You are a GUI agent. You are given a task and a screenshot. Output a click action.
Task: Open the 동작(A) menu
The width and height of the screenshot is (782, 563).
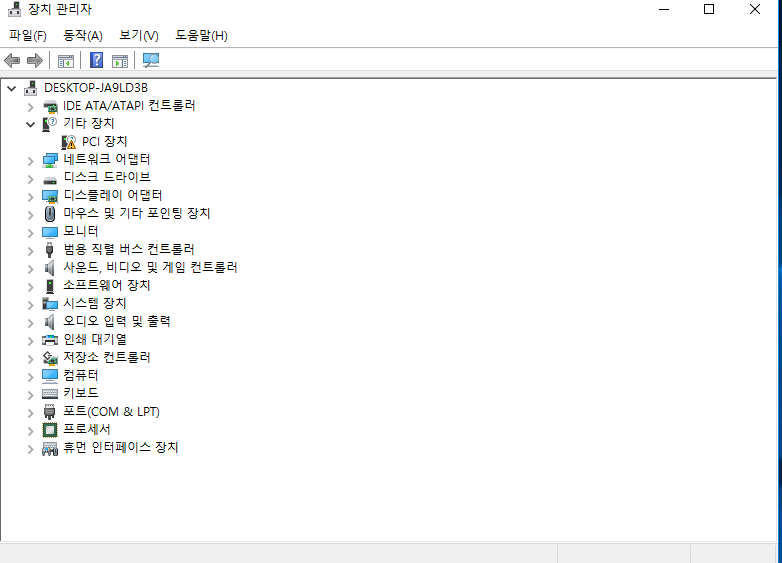[x=82, y=35]
